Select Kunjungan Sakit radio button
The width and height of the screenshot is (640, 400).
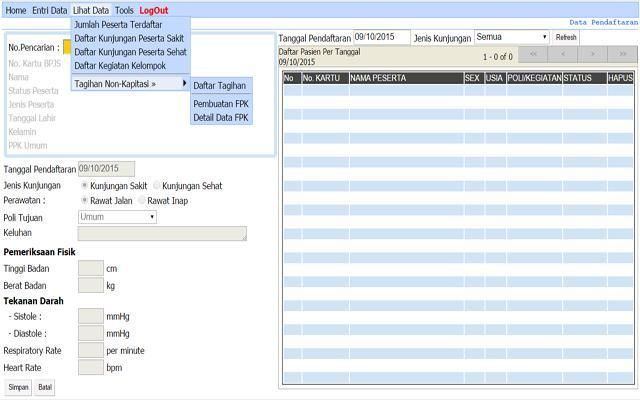[x=84, y=185]
